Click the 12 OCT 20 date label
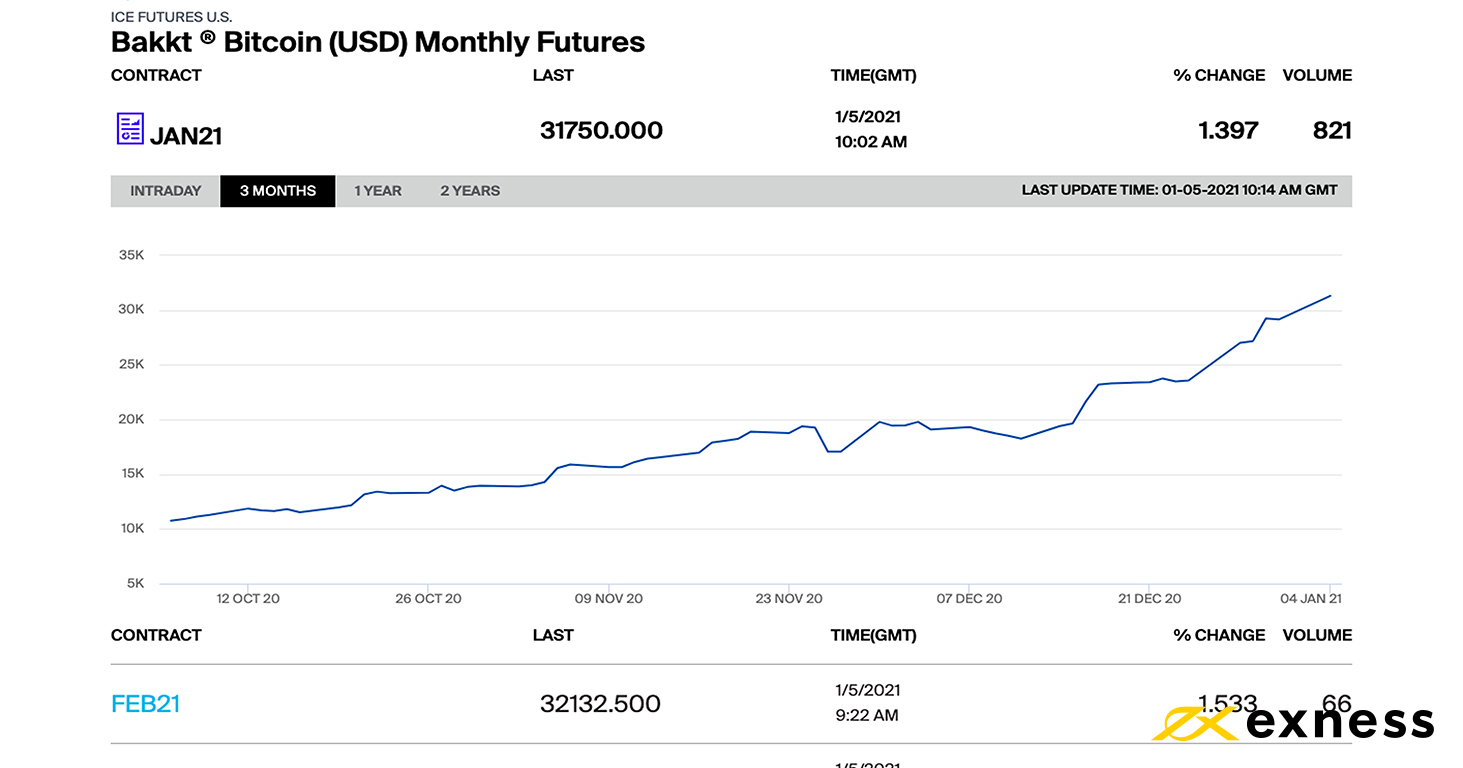Image resolution: width=1463 pixels, height=768 pixels. (x=248, y=599)
